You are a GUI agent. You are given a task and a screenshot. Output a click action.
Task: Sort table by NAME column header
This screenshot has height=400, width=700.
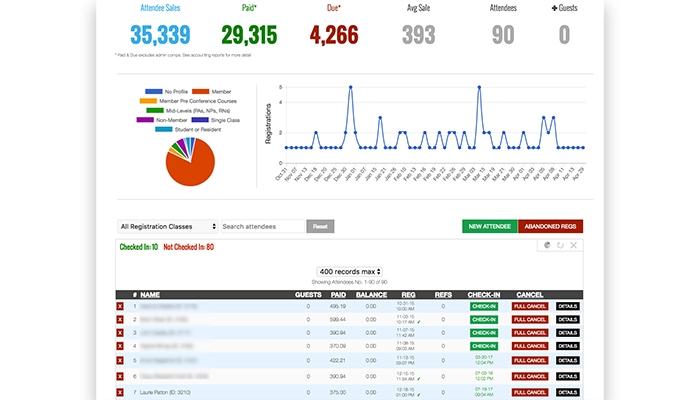tap(150, 295)
